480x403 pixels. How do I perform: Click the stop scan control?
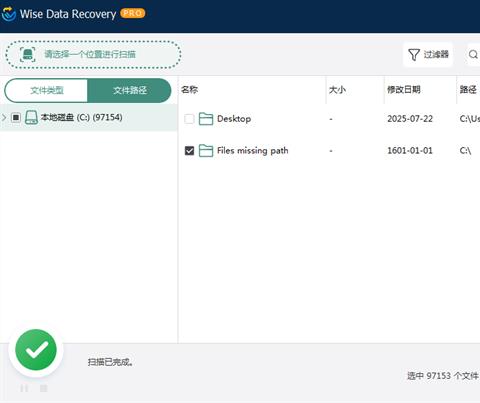point(44,388)
